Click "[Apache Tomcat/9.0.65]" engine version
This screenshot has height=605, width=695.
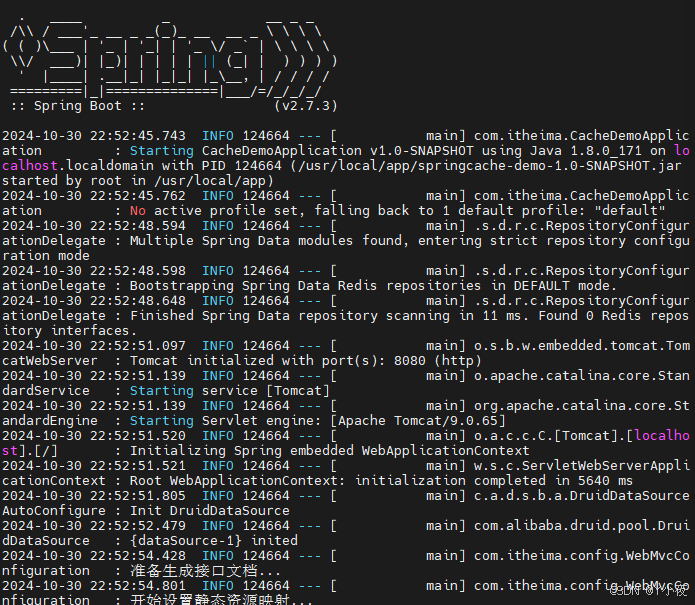(418, 421)
